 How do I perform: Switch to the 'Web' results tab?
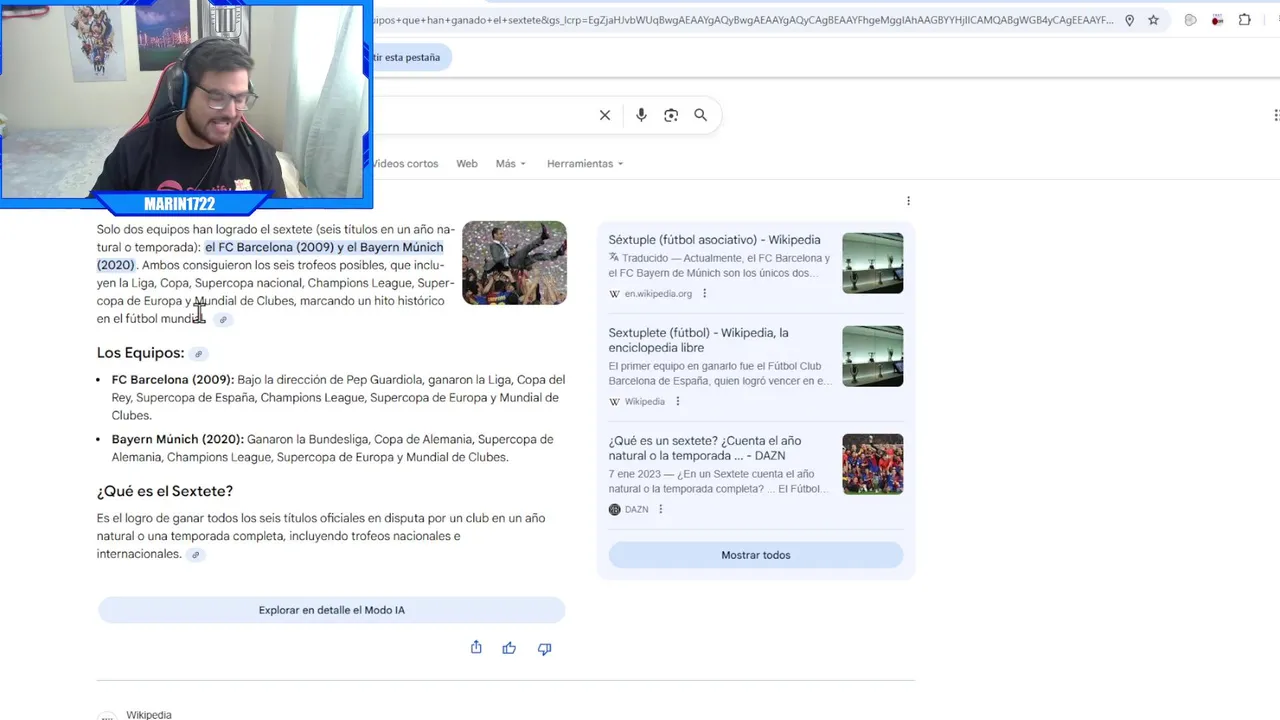(x=467, y=164)
